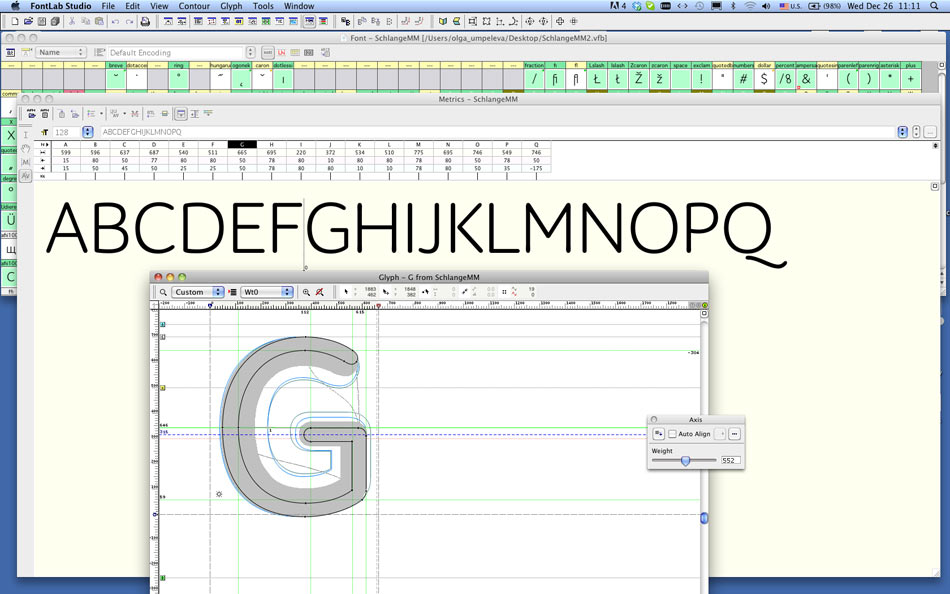950x594 pixels.
Task: Open the Window menu
Action: point(299,6)
